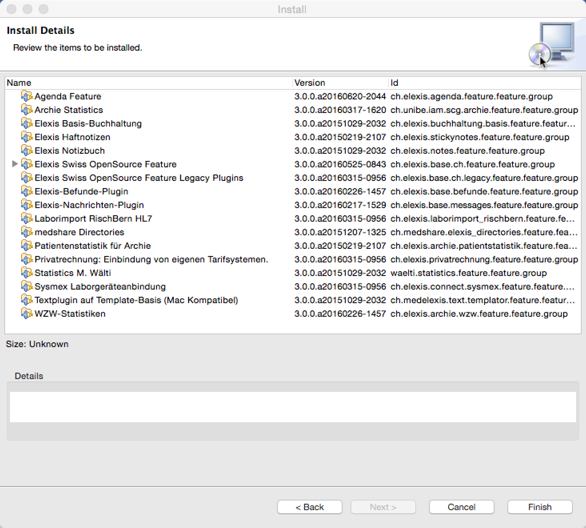Image resolution: width=586 pixels, height=528 pixels.
Task: Select the medshare Directories entry name
Action: (79, 232)
